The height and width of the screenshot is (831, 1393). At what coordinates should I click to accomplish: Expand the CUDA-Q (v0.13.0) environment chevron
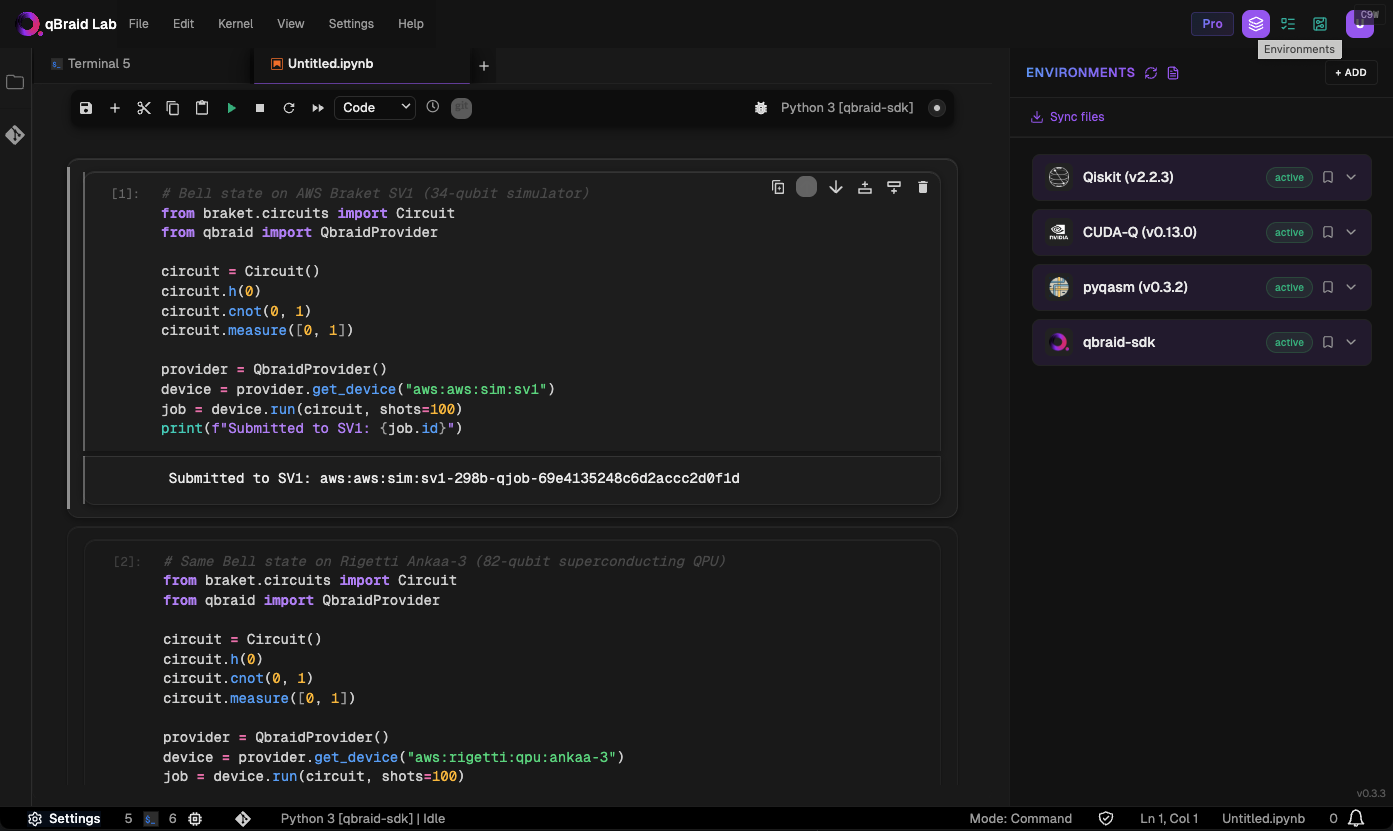(1351, 232)
